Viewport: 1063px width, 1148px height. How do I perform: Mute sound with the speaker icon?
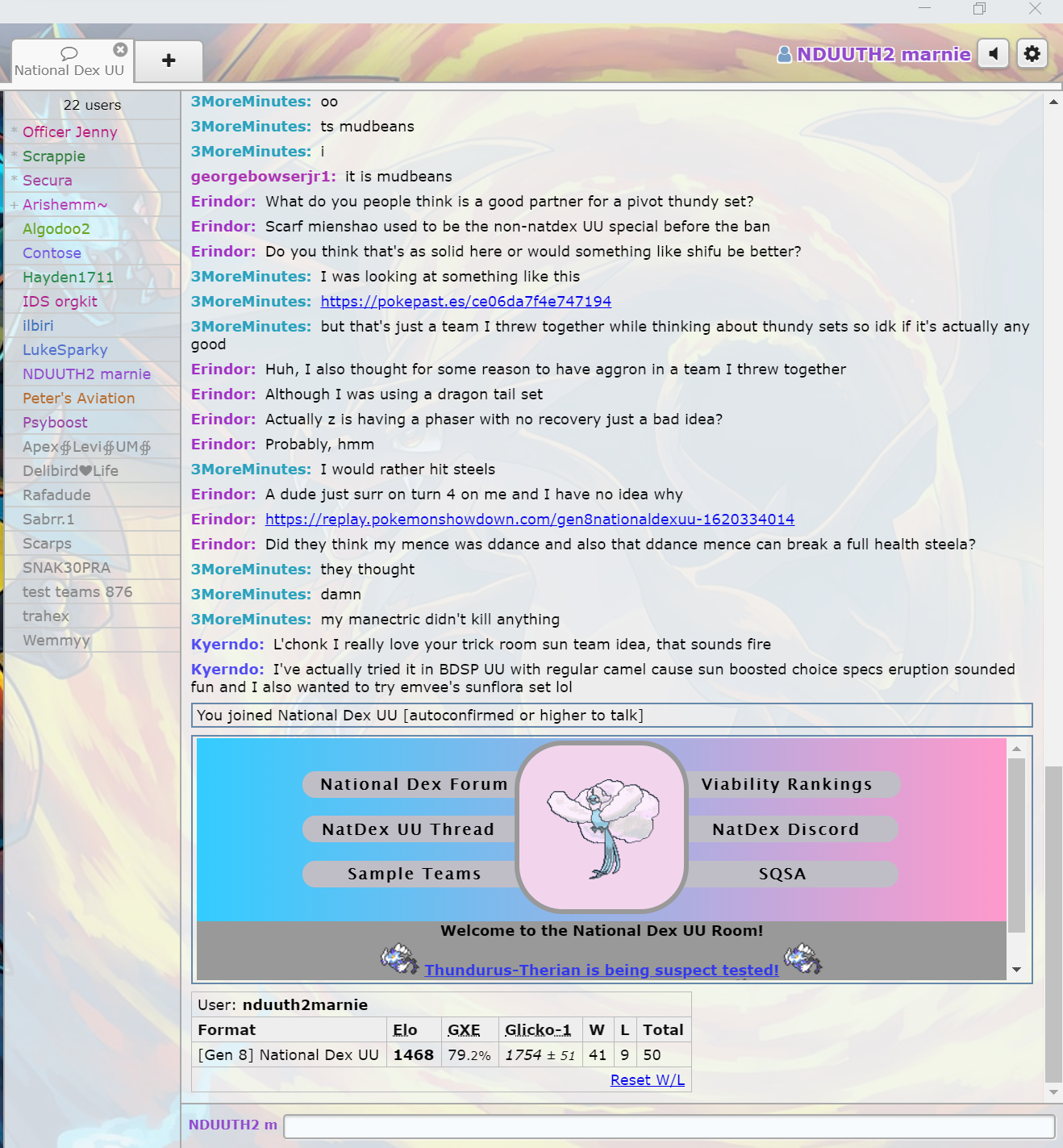(994, 54)
